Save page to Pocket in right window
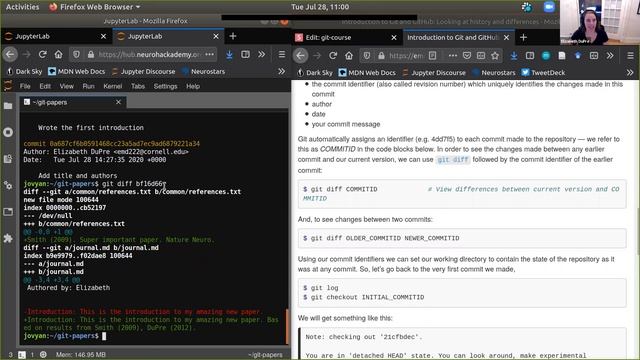Viewport: 640px width, 360px height. click(467, 56)
